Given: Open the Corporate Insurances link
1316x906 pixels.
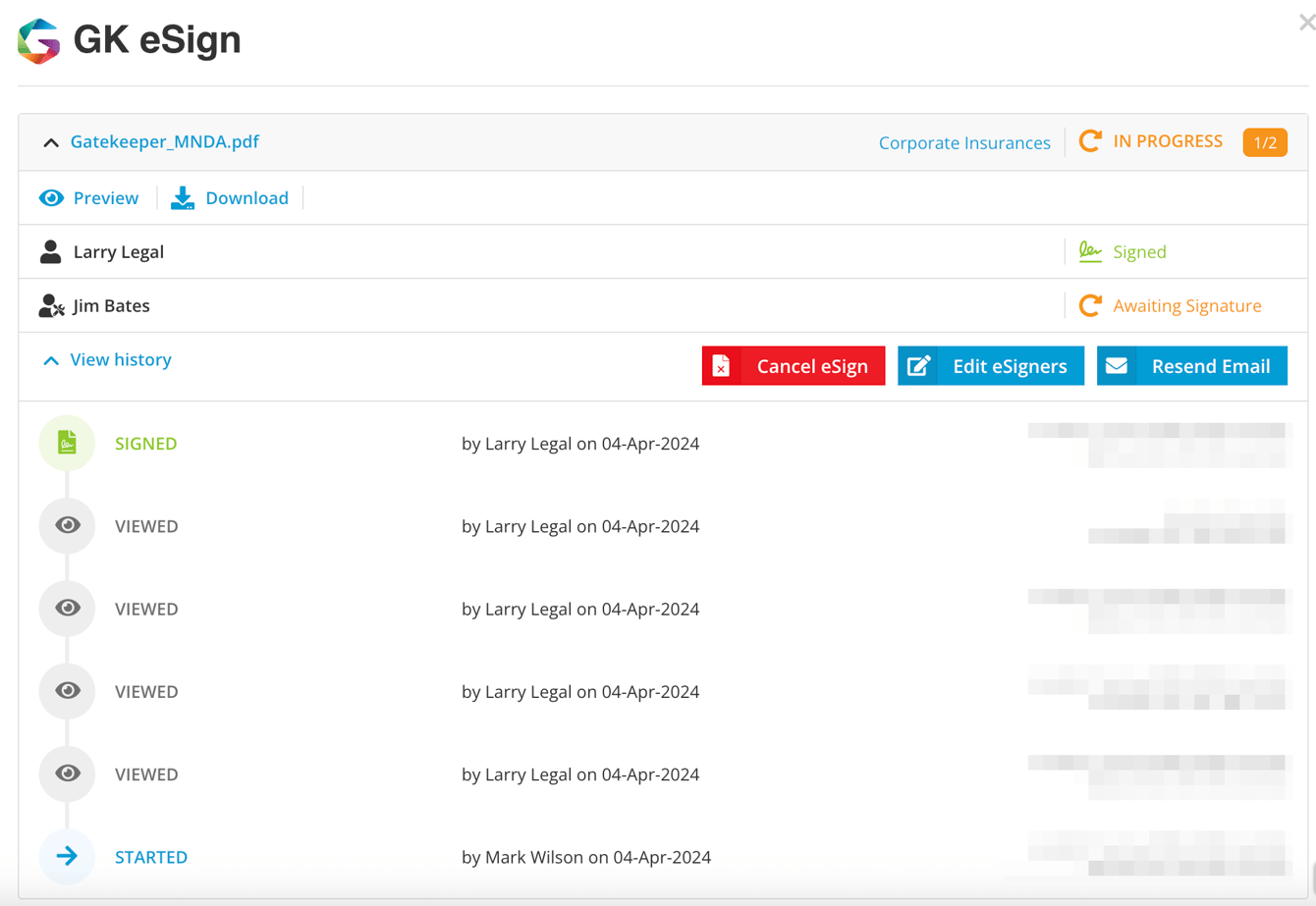Looking at the screenshot, I should [964, 141].
